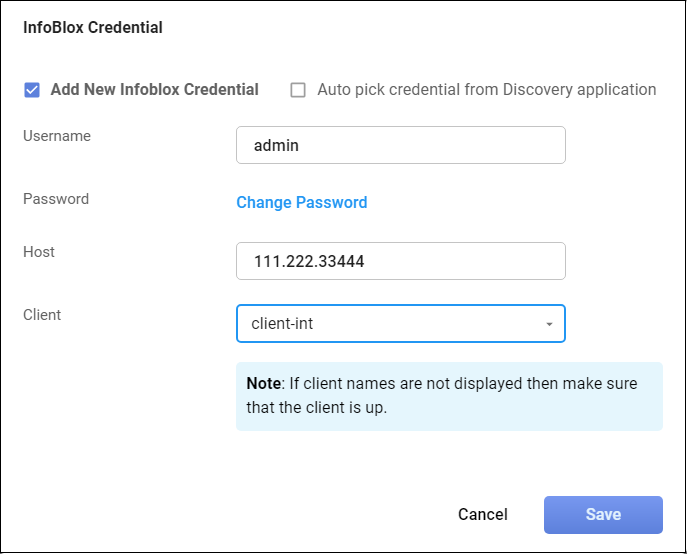
Task: Click the Username field label
Action: coord(57,136)
